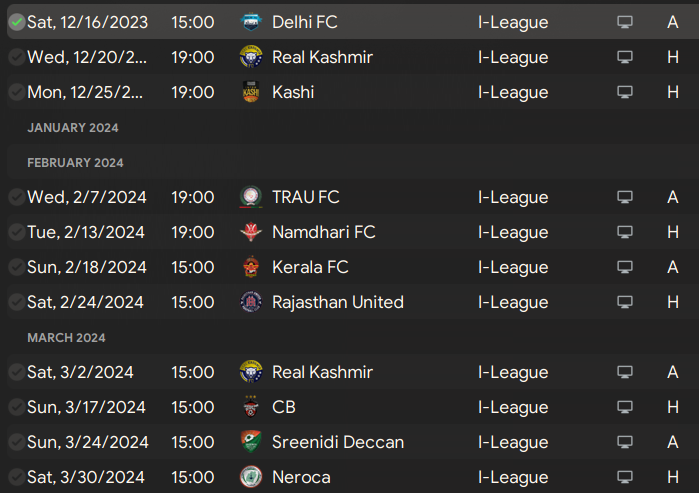699x493 pixels.
Task: Open the Sreenidi Deccan team link
Action: click(338, 442)
